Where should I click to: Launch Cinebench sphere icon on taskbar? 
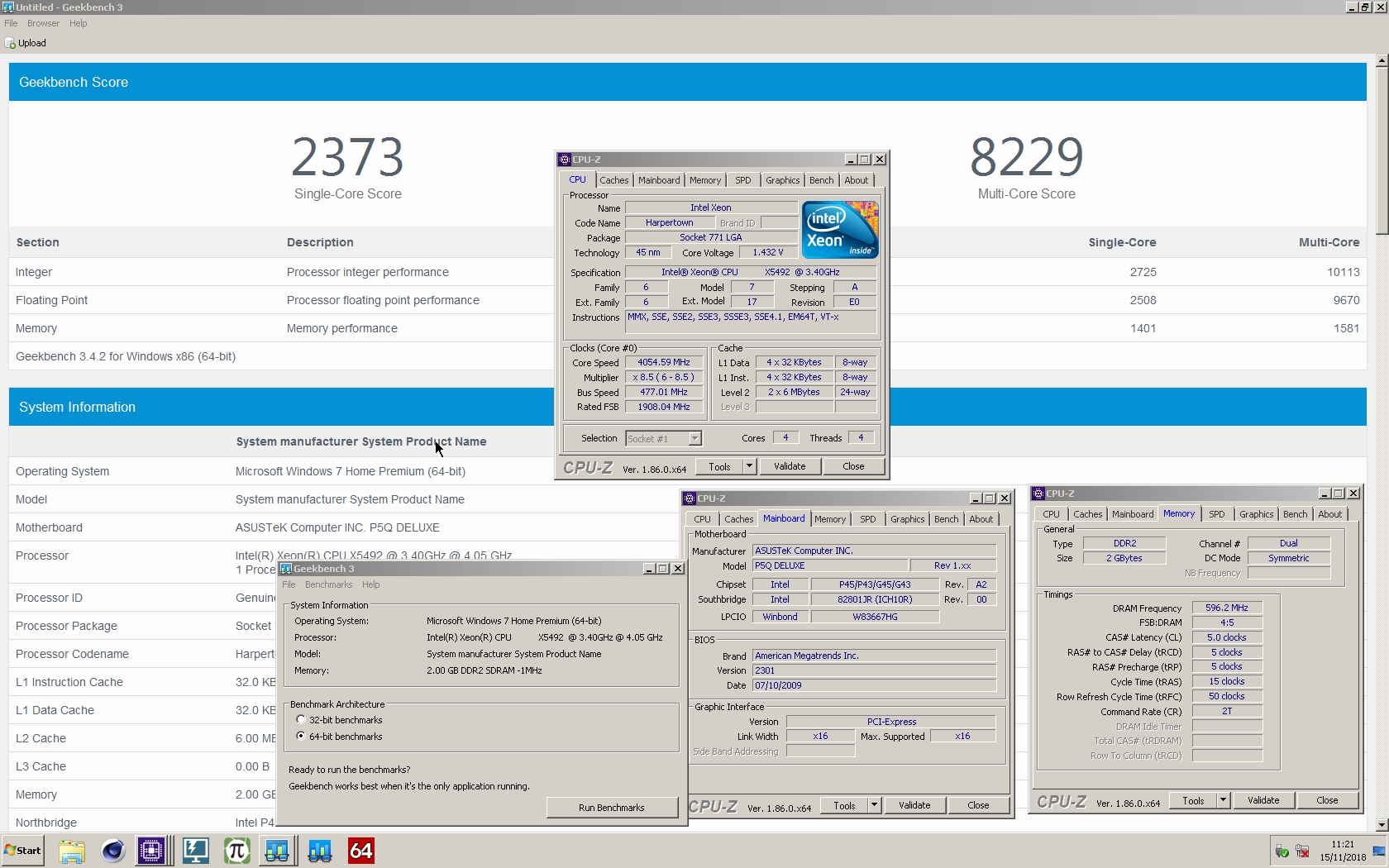pyautogui.click(x=113, y=851)
